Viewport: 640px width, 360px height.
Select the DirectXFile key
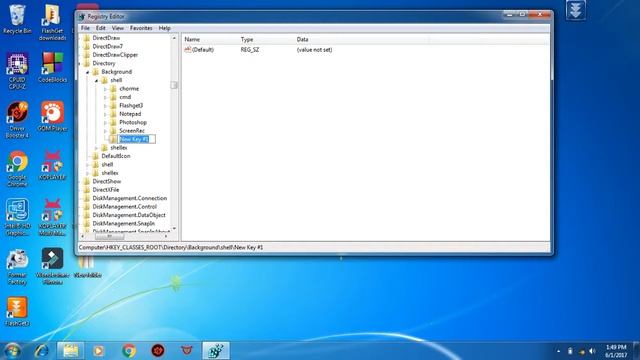[106, 190]
